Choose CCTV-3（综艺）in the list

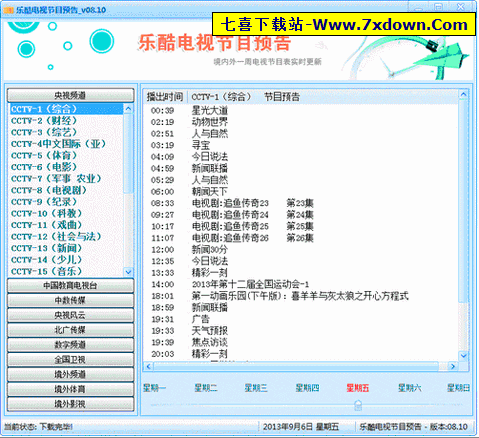pos(66,132)
